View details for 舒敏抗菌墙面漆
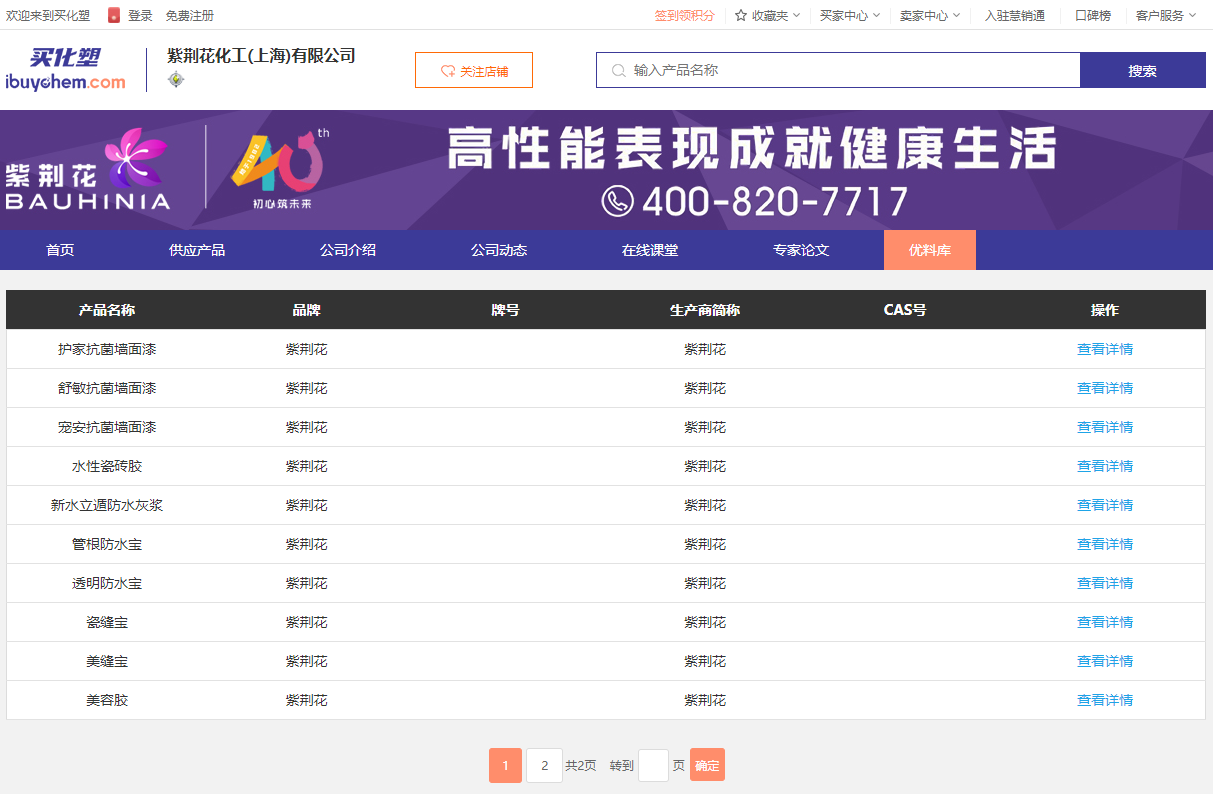Viewport: 1213px width, 794px height. [x=1105, y=388]
